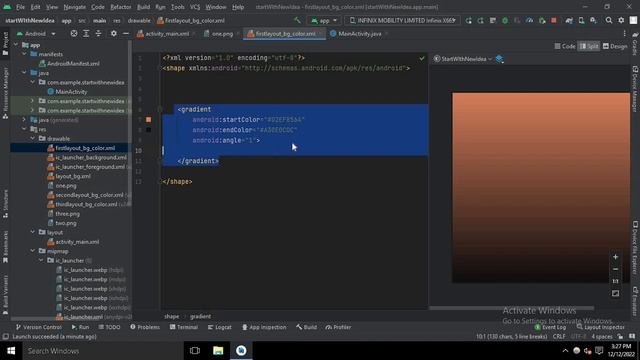Image resolution: width=640 pixels, height=360 pixels.
Task: Click the gradient preview image
Action: [x=541, y=187]
